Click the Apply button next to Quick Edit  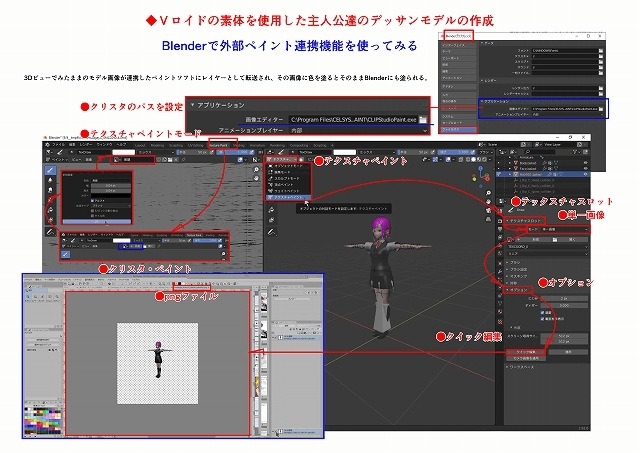(568, 352)
